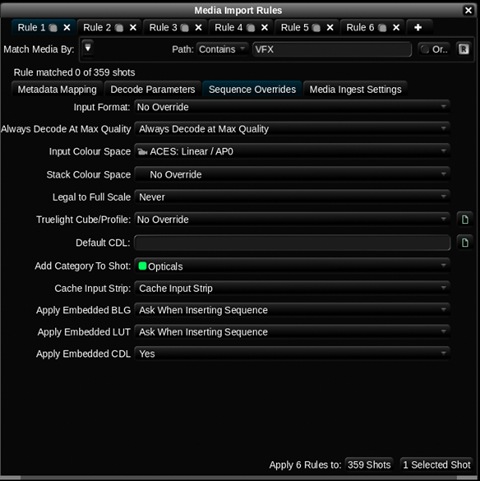
Task: Add a new rule with the plus icon
Action: pos(418,28)
